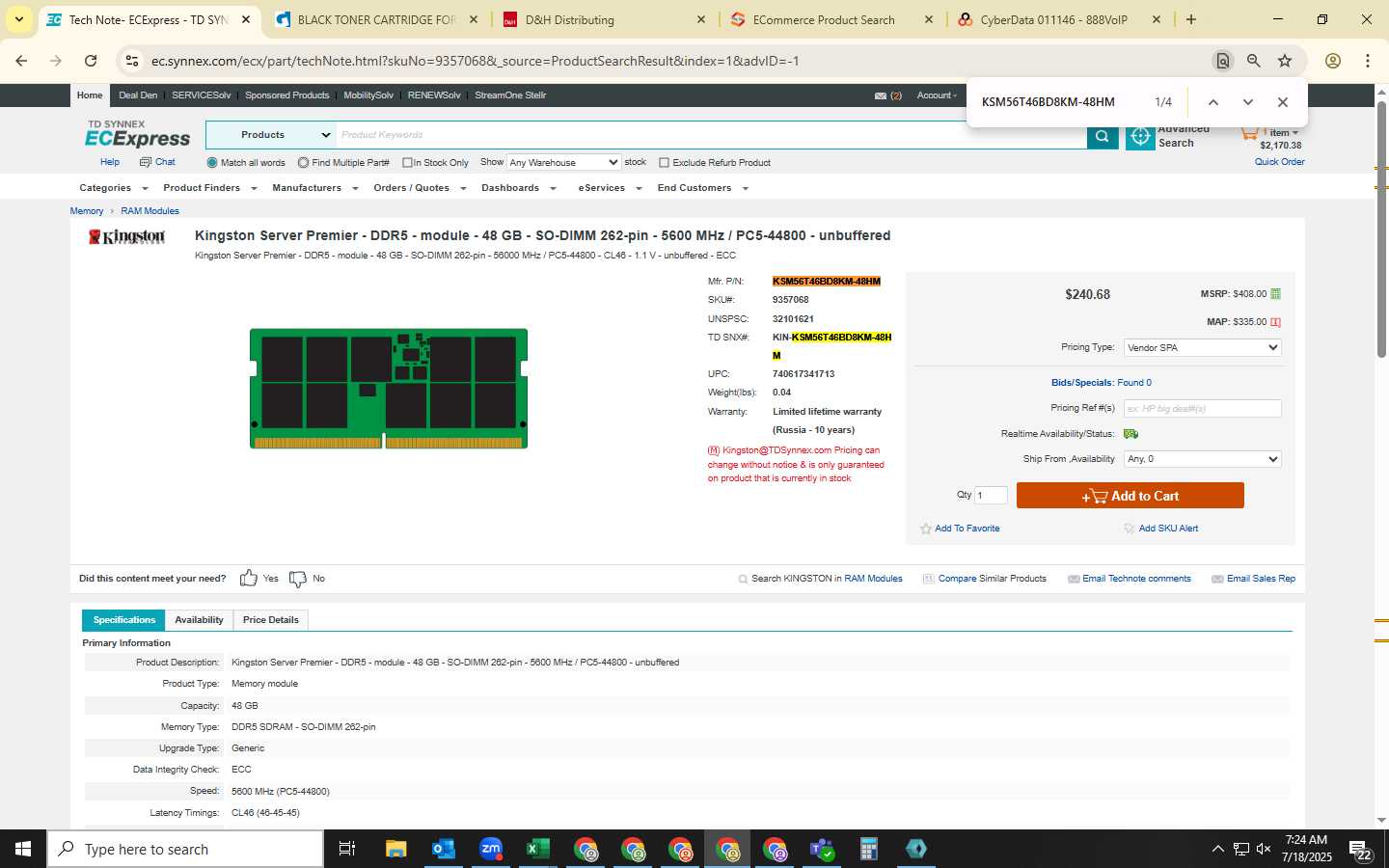The width and height of the screenshot is (1389, 868).
Task: Click Email Technote comments link
Action: [1136, 579]
